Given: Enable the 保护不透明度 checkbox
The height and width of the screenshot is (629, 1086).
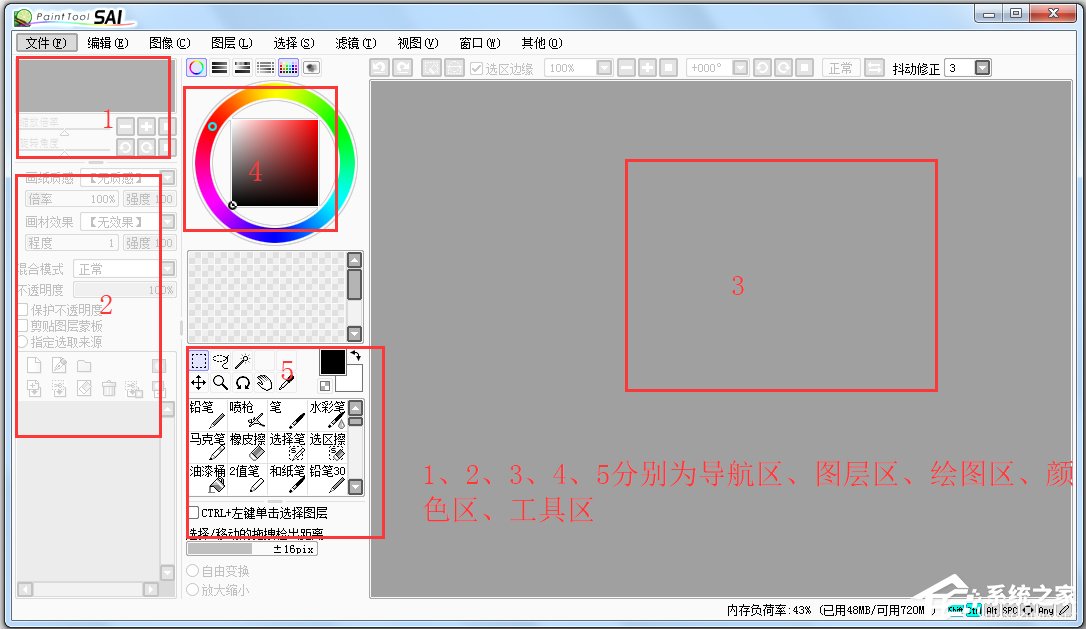Looking at the screenshot, I should (24, 311).
